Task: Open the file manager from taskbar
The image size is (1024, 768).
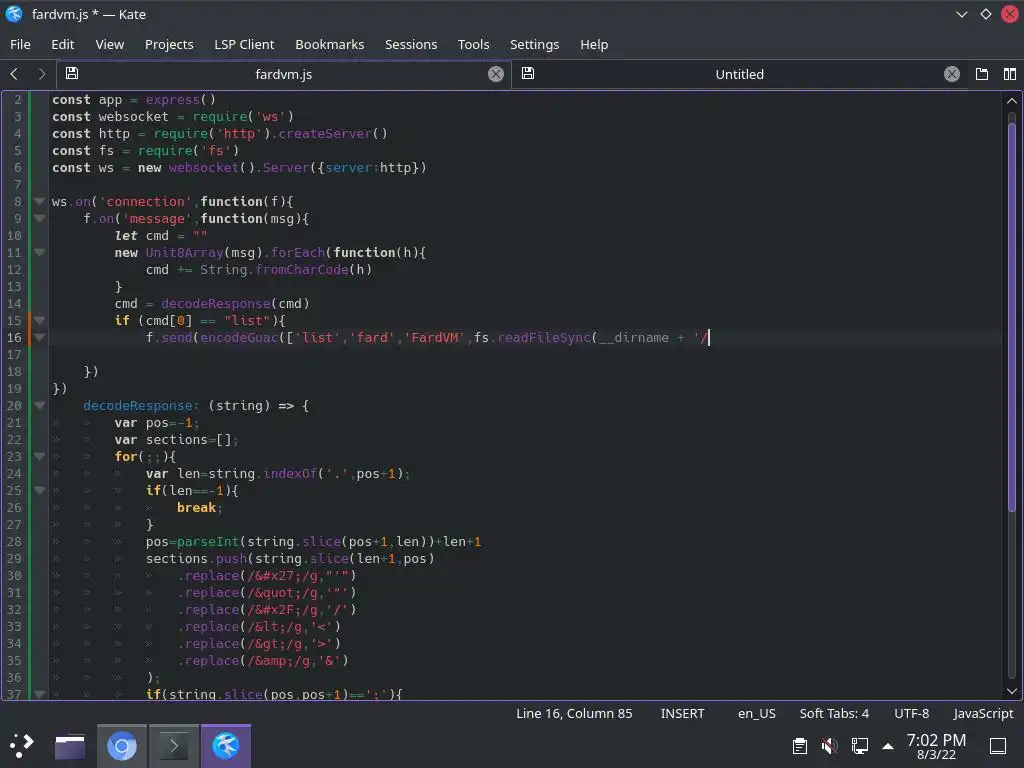Action: click(70, 746)
